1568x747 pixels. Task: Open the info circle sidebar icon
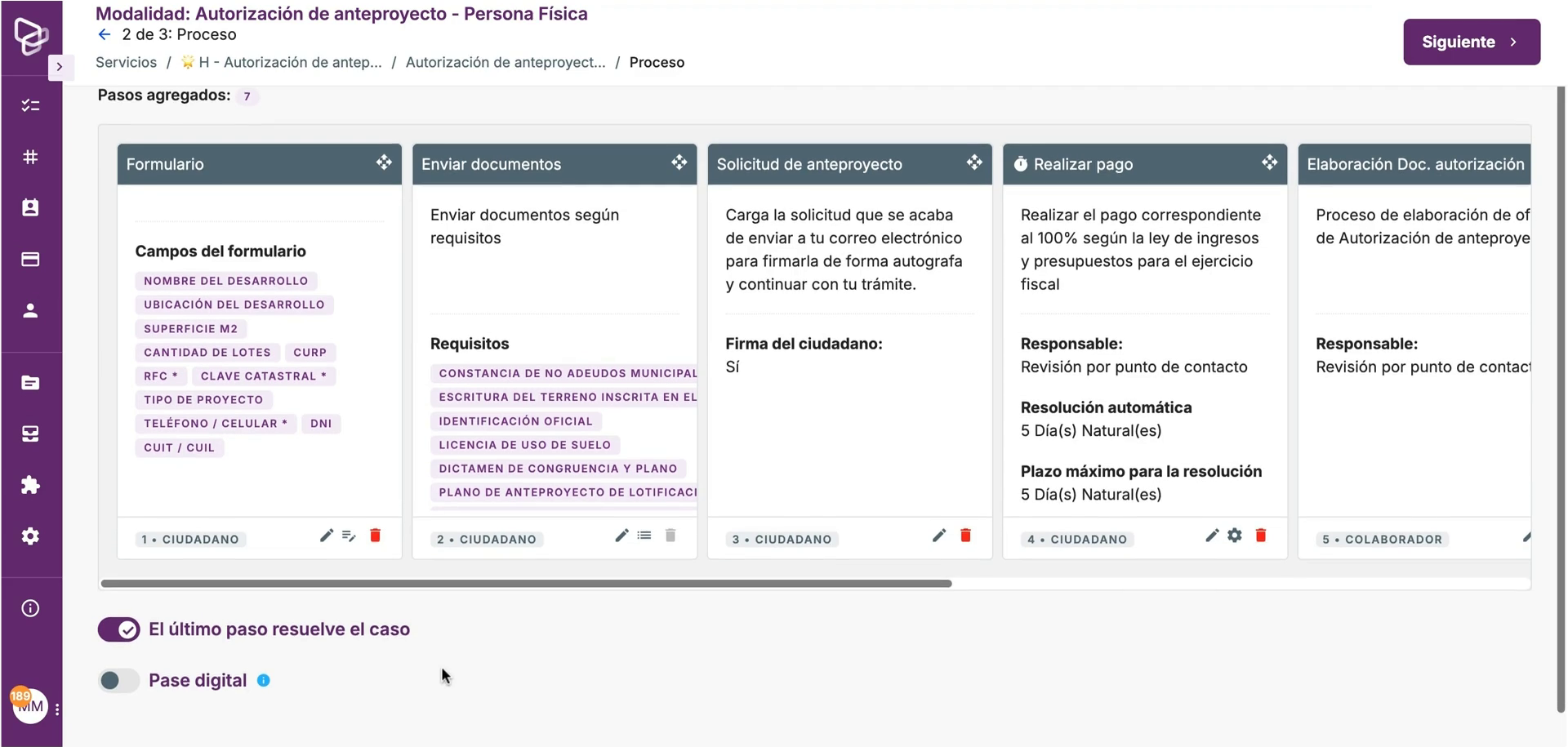tap(30, 608)
